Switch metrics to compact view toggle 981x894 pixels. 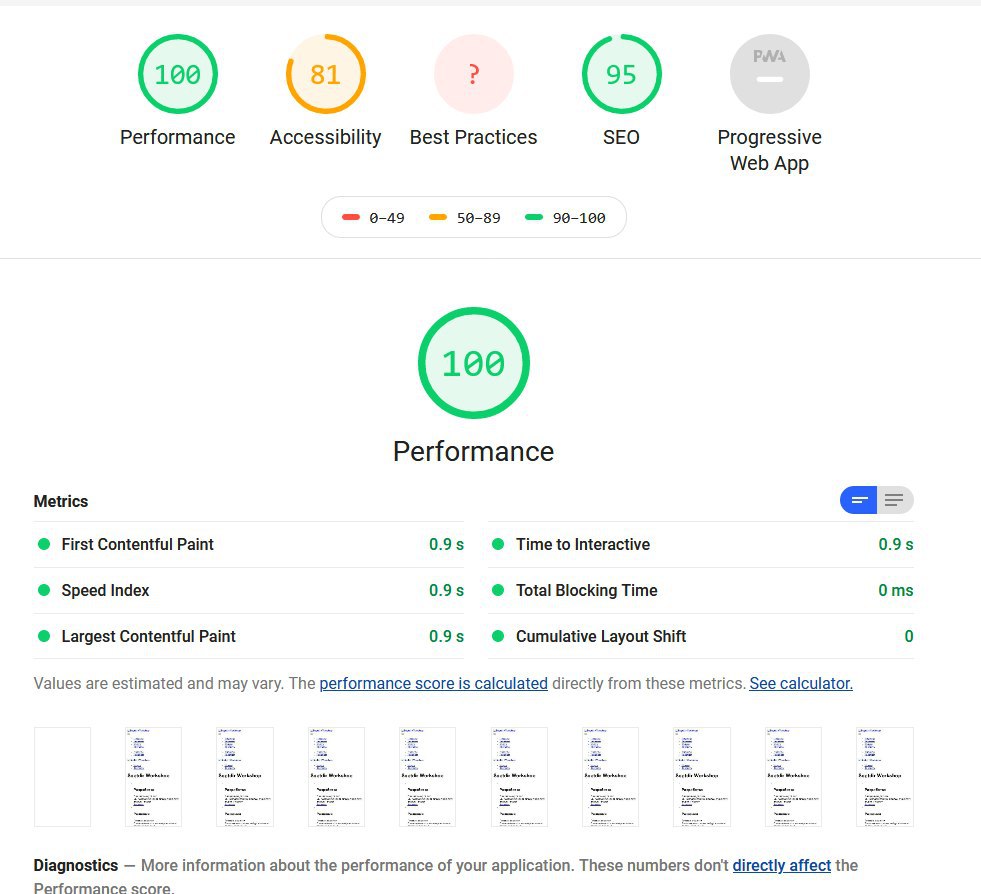click(x=858, y=500)
